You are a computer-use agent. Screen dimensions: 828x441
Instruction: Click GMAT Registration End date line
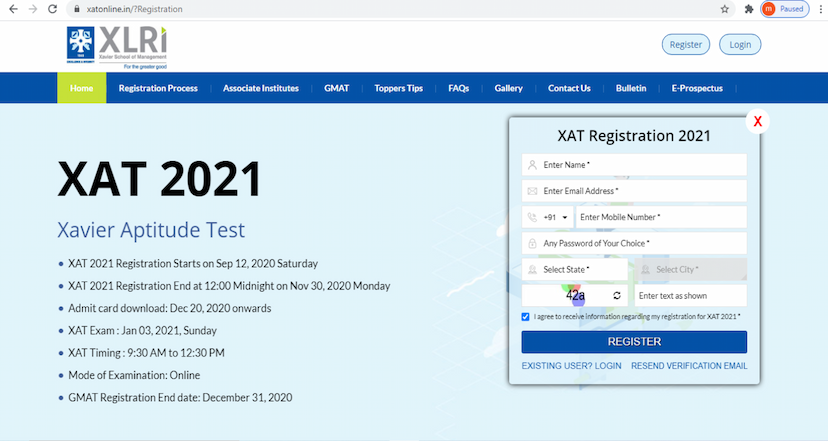(x=180, y=398)
